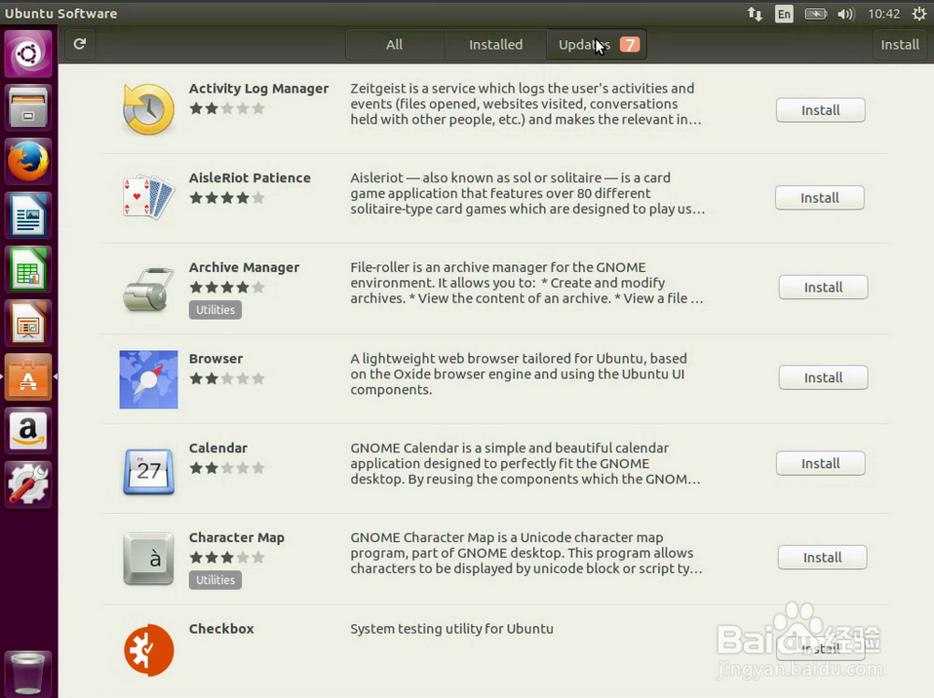Click the Ubuntu Software launcher icon
Viewport: 934px width, 698px height.
click(x=28, y=377)
